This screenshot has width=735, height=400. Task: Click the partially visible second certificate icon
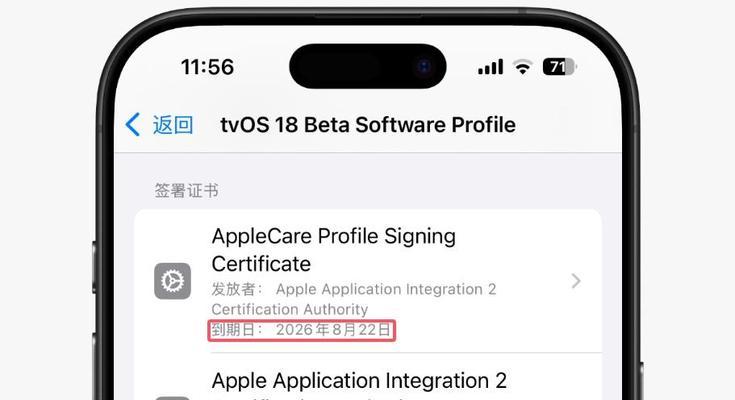click(x=172, y=398)
